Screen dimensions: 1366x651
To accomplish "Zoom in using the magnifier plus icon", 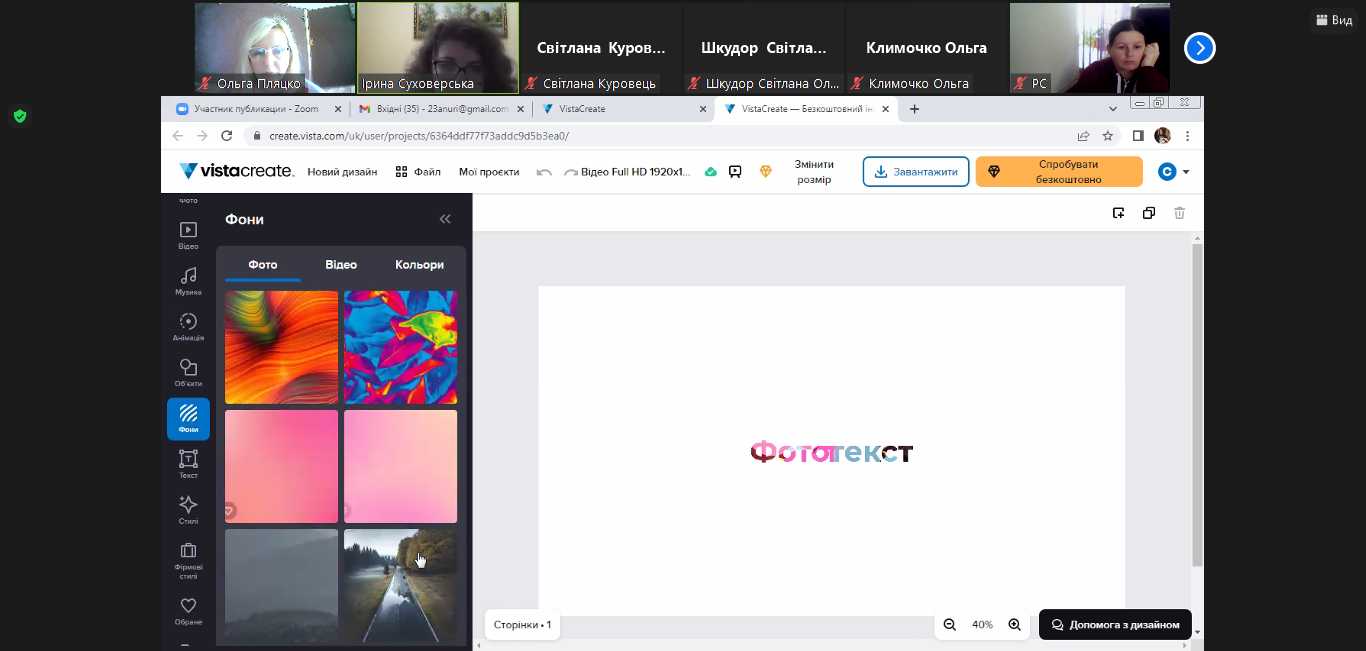I will (x=1014, y=625).
